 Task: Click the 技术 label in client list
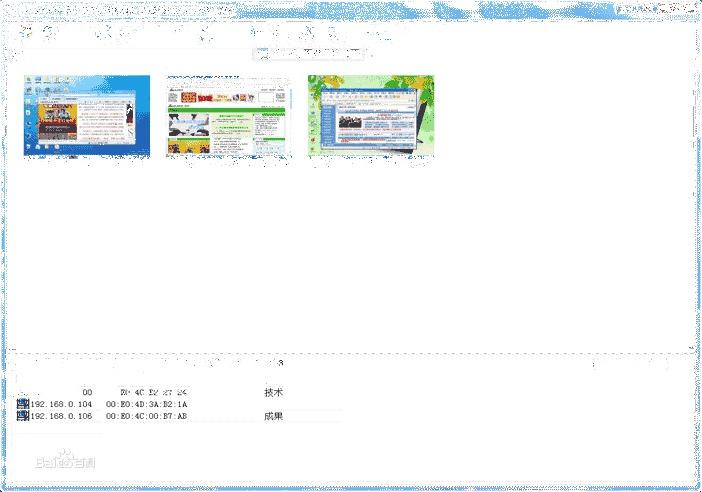tap(273, 393)
